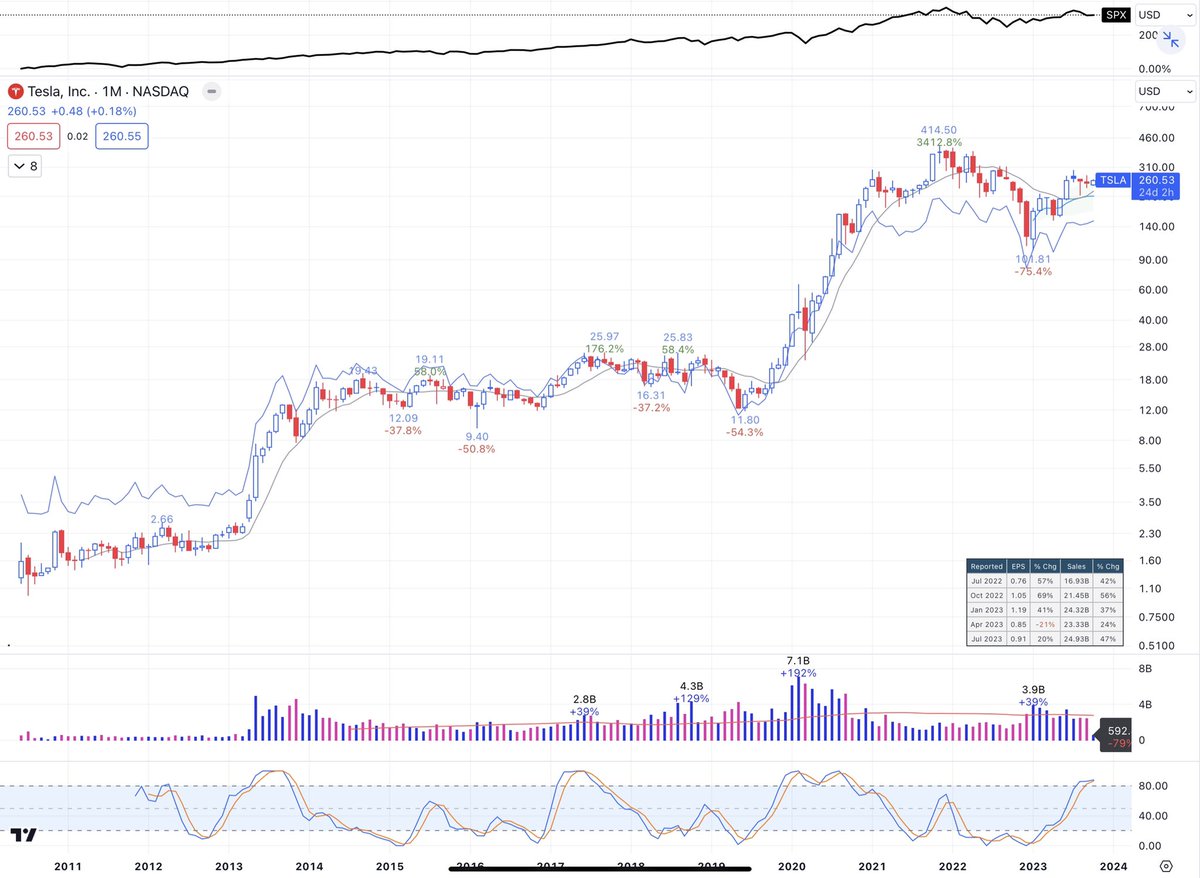
Task: Click the green 176.2% gain label
Action: tap(605, 350)
